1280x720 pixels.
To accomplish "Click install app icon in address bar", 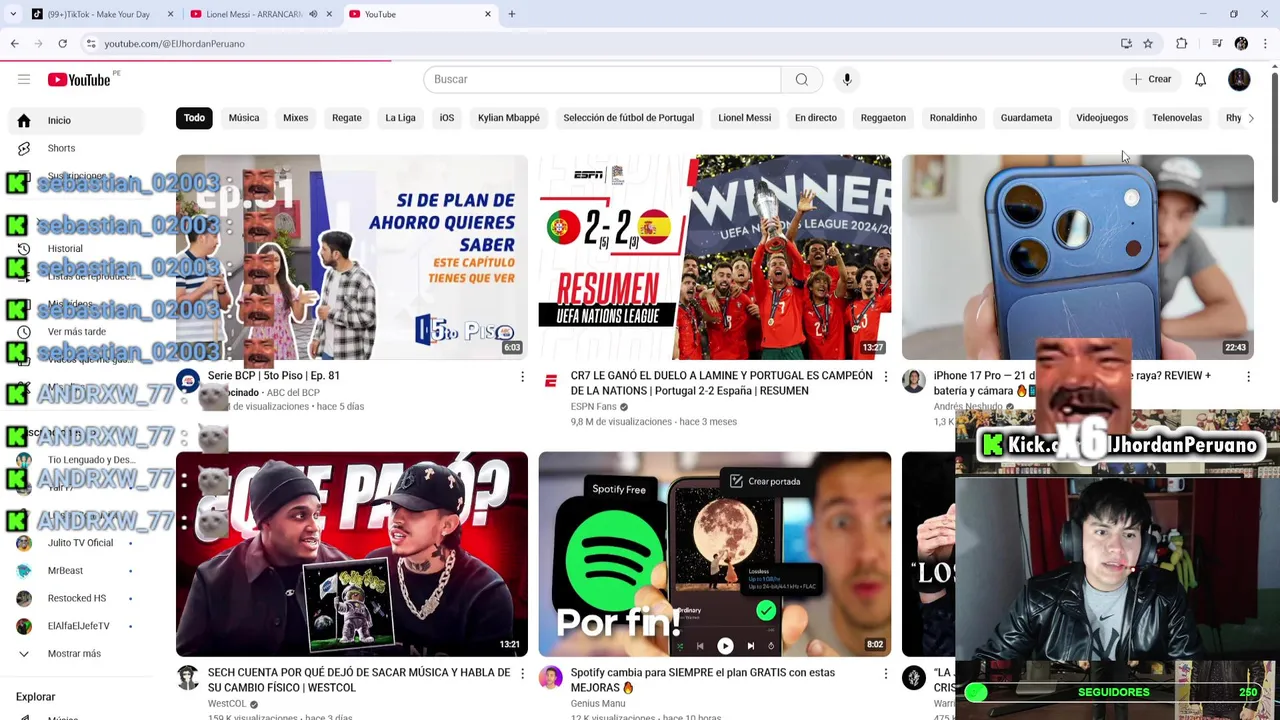I will coord(1126,43).
